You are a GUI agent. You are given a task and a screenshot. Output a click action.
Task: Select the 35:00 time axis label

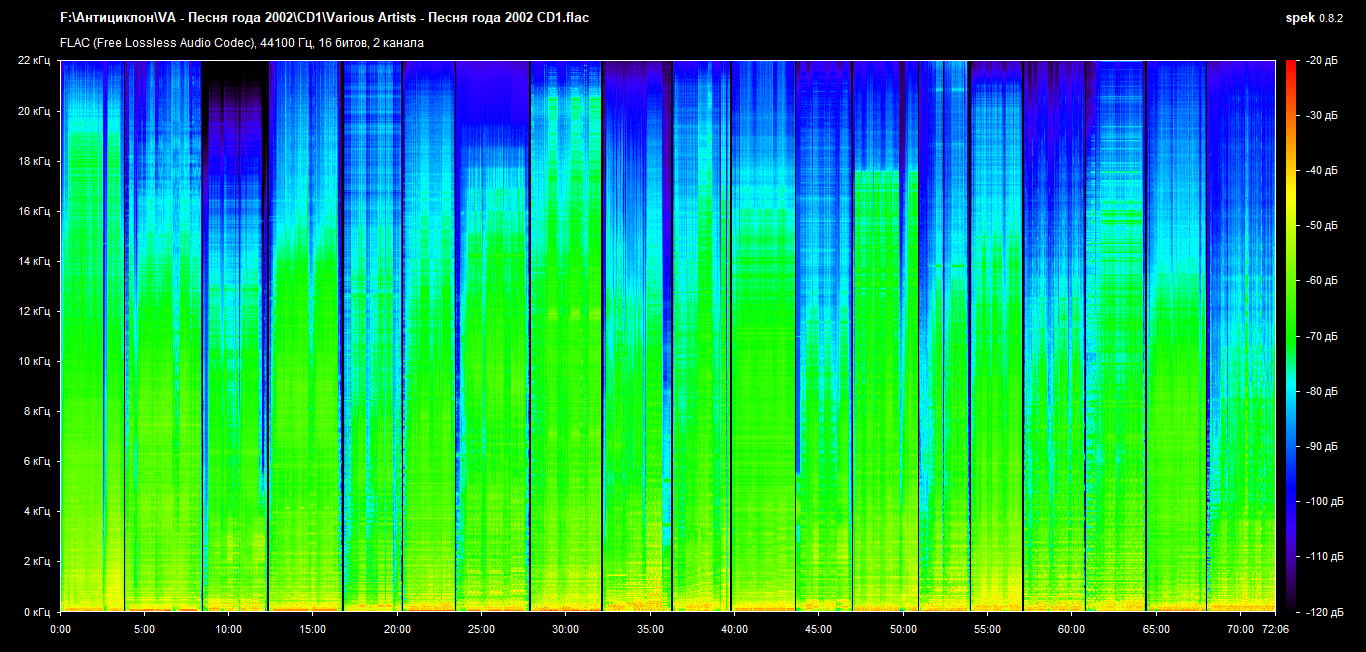coord(649,630)
